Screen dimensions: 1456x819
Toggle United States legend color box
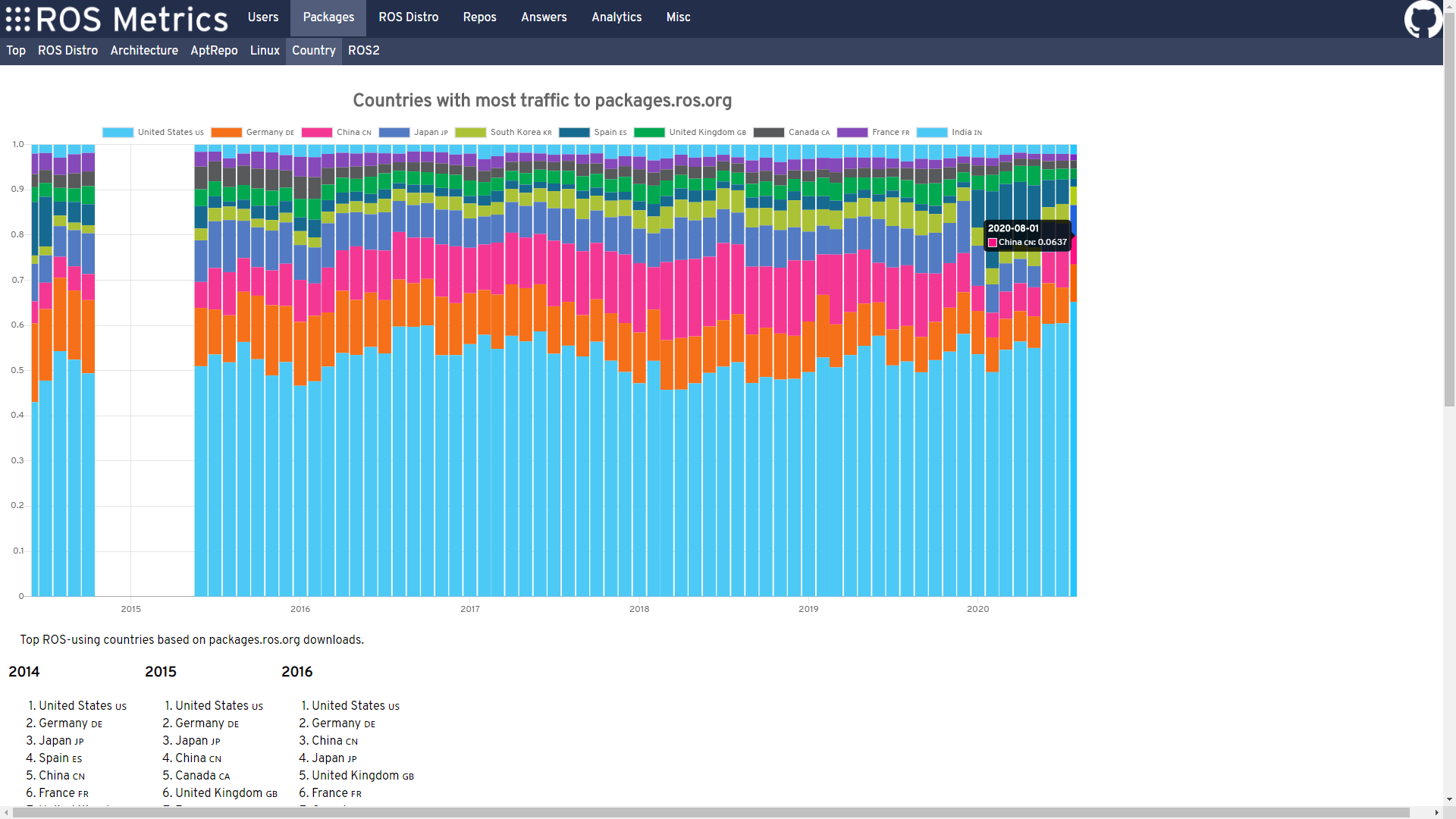pos(118,133)
